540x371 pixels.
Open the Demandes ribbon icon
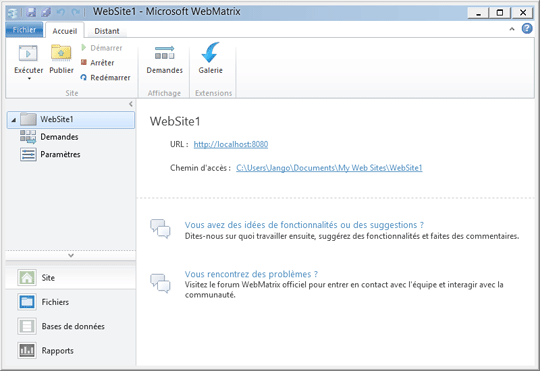pyautogui.click(x=165, y=53)
